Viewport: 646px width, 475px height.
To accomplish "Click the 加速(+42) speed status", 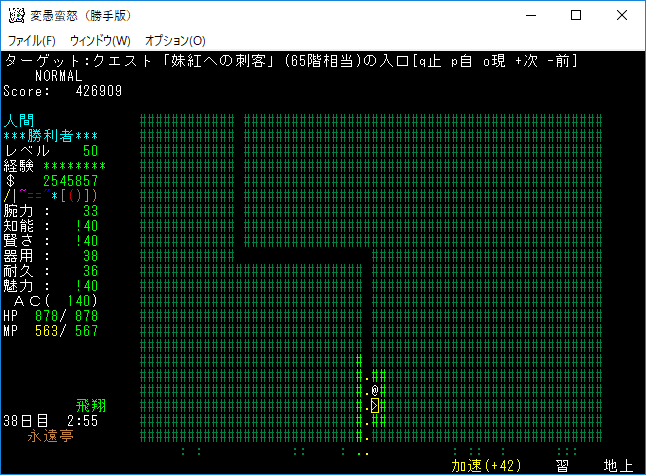I will (486, 466).
